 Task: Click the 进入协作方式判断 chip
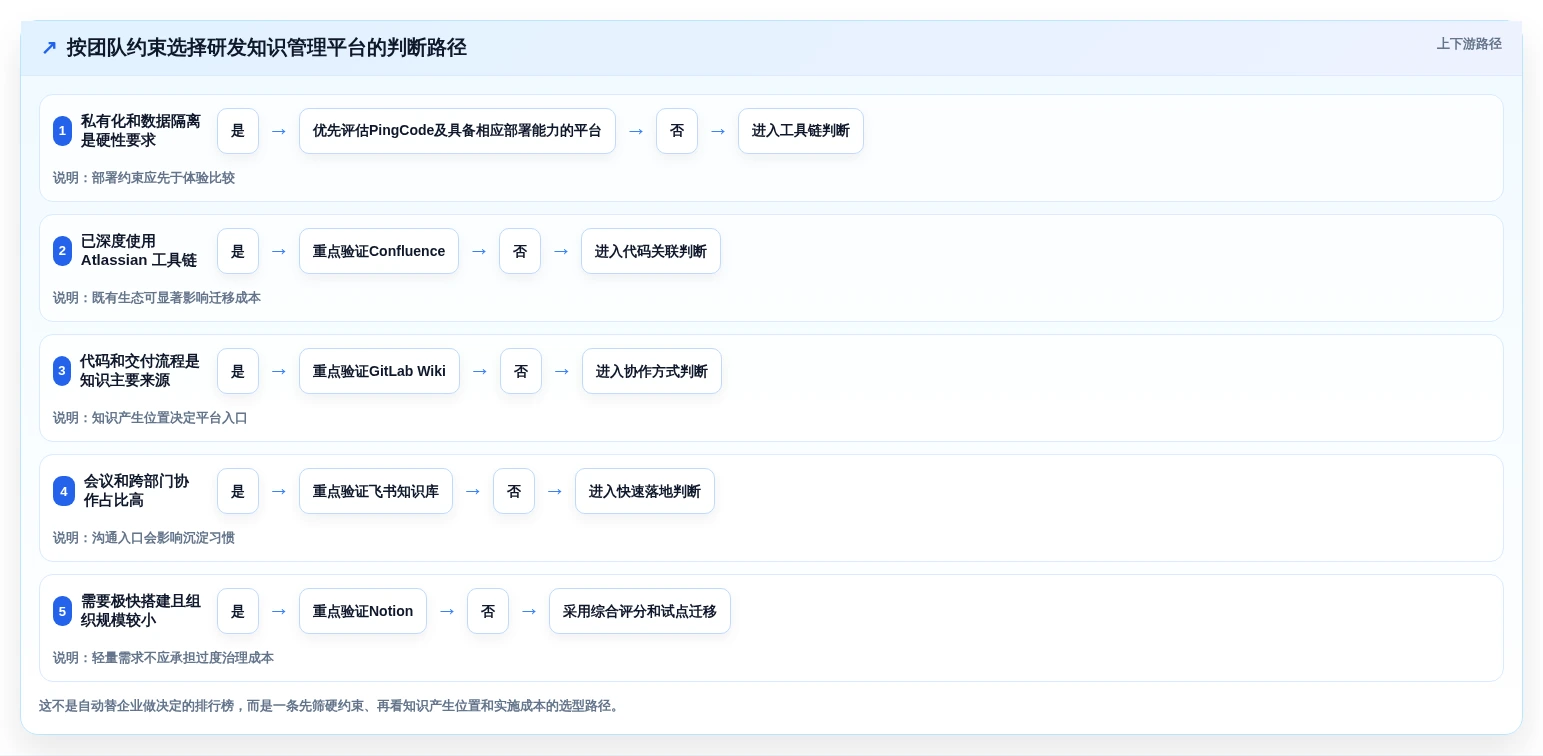pos(652,371)
